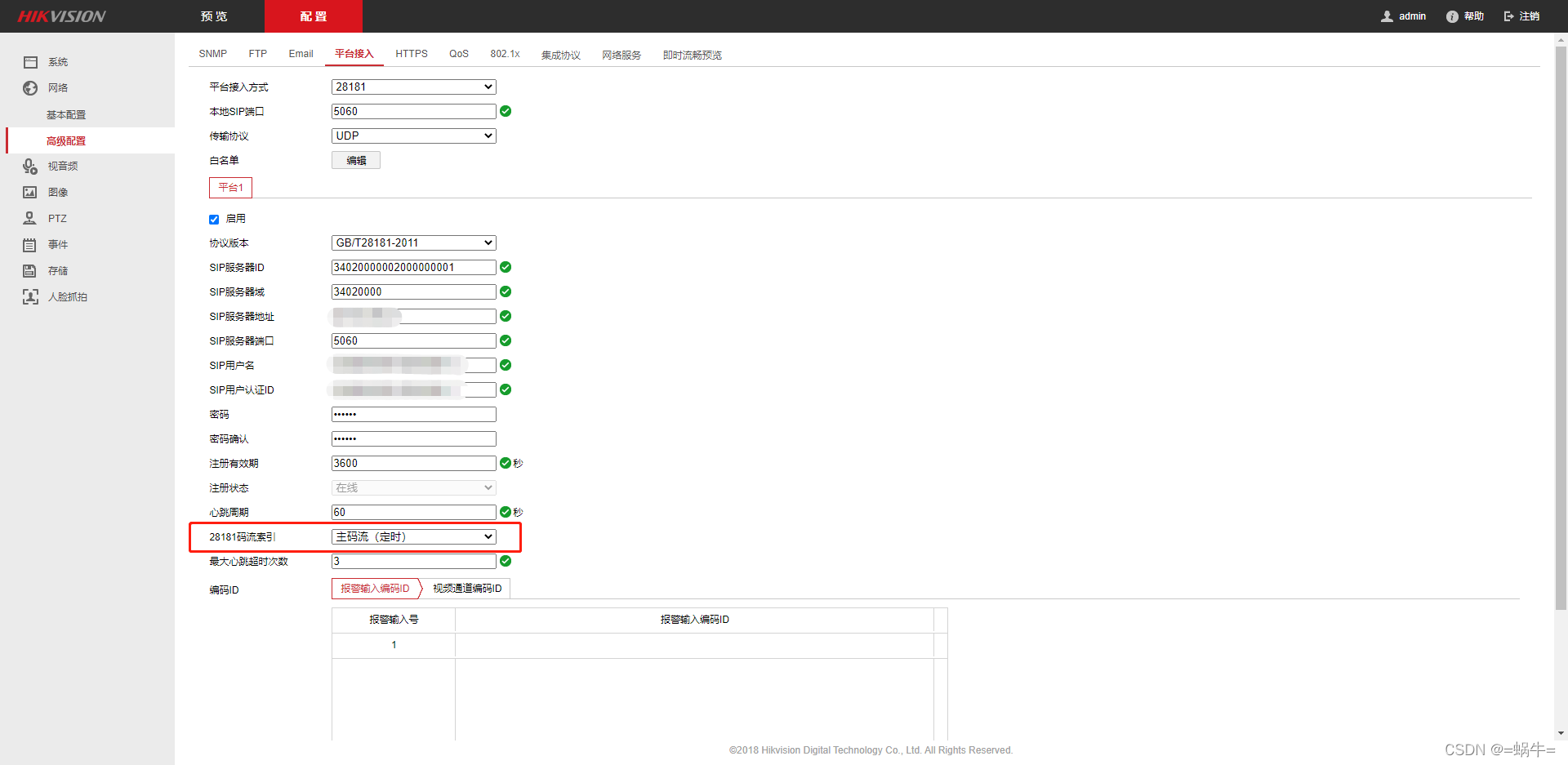The width and height of the screenshot is (1568, 765).
Task: Open the 注册状态 dropdown
Action: pos(414,487)
